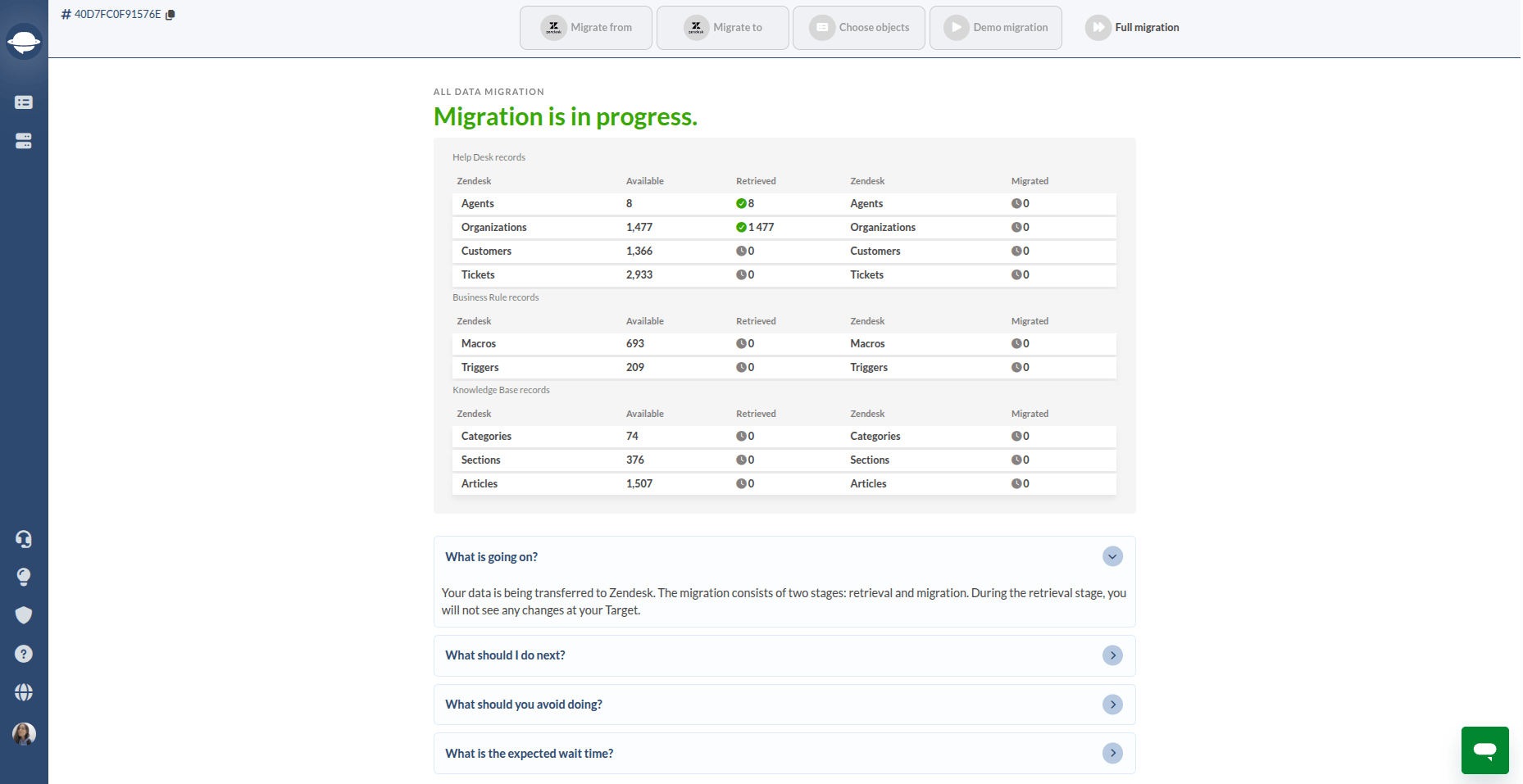Click the Triggers available count 209

click(x=635, y=367)
